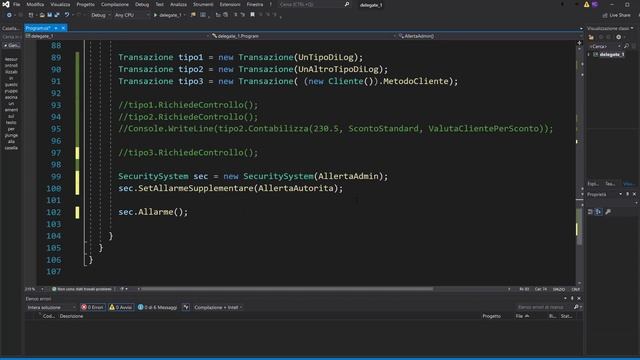Image resolution: width=640 pixels, height=360 pixels.
Task: Open the Modifica menu
Action: (35, 4)
